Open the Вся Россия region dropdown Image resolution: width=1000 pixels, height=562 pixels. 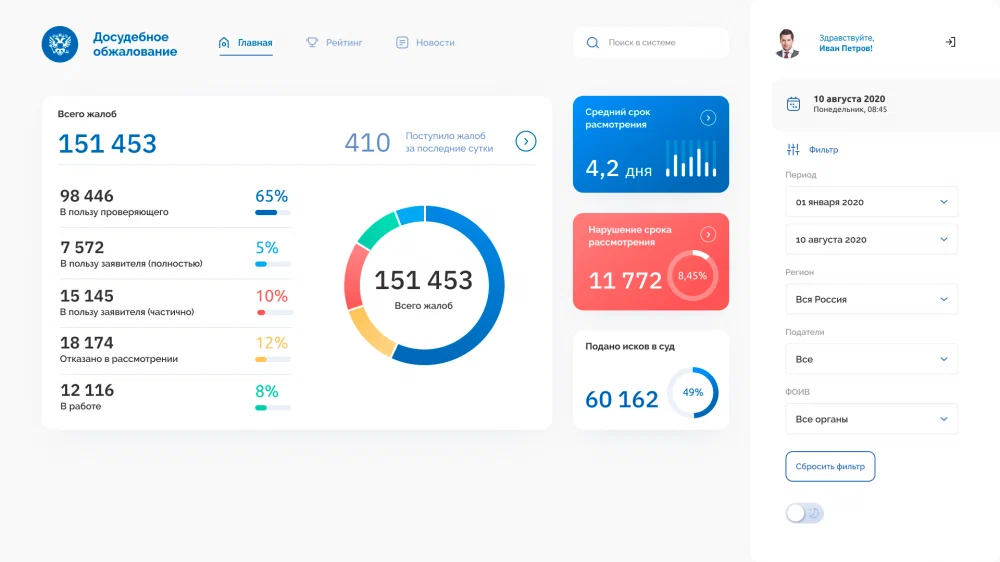[871, 299]
